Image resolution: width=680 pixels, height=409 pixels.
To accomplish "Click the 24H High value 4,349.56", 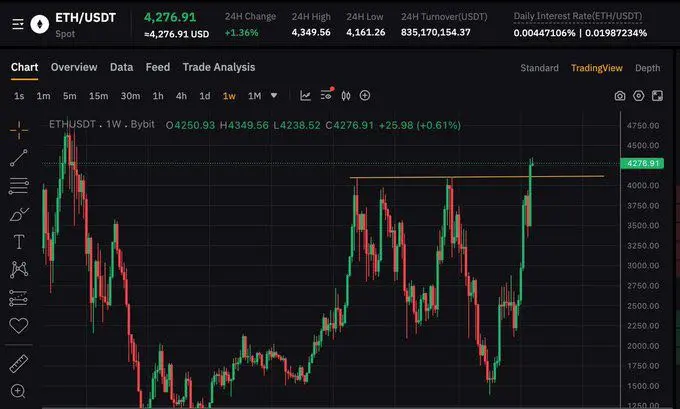I will (311, 32).
